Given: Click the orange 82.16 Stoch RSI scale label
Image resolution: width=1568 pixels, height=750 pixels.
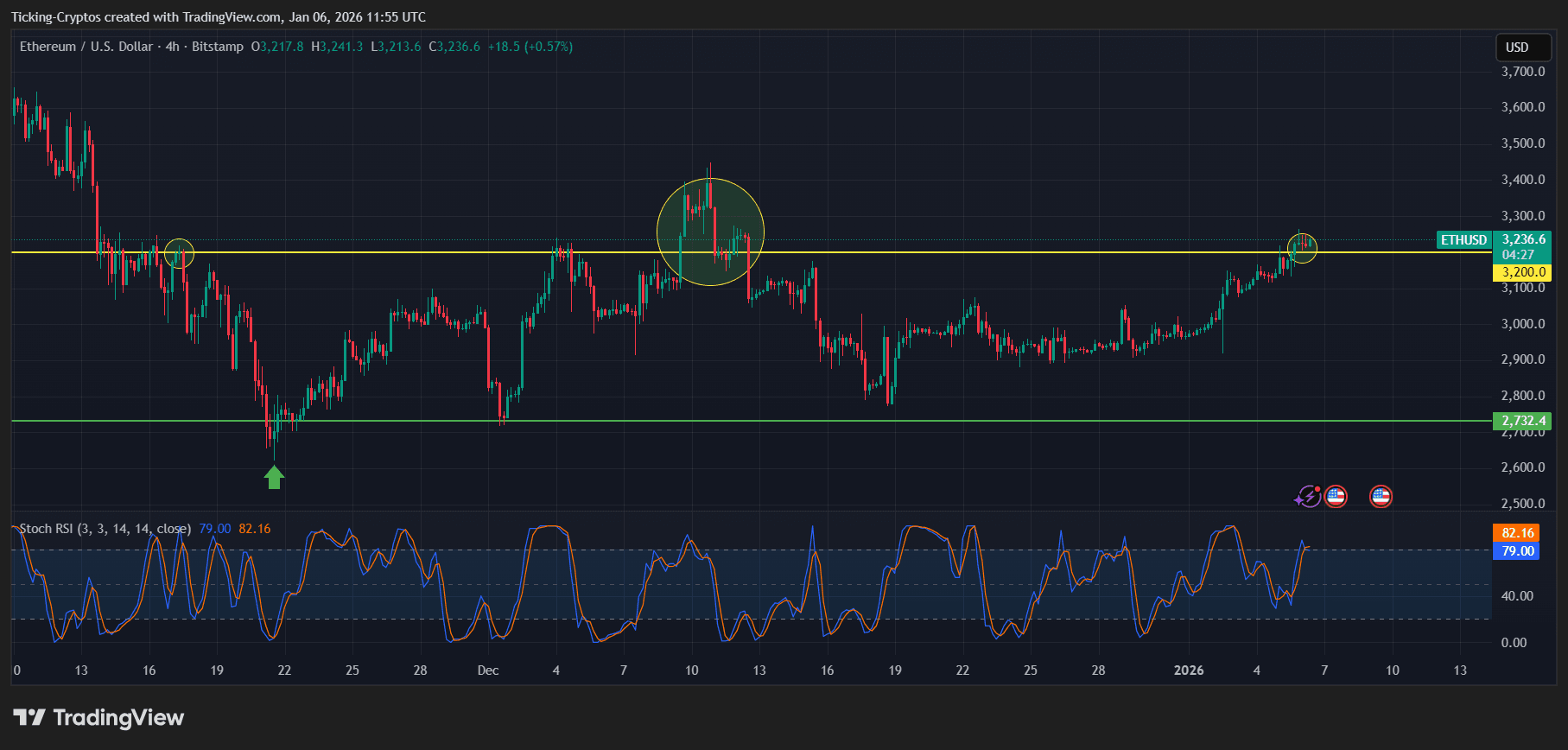Looking at the screenshot, I should pyautogui.click(x=1516, y=533).
